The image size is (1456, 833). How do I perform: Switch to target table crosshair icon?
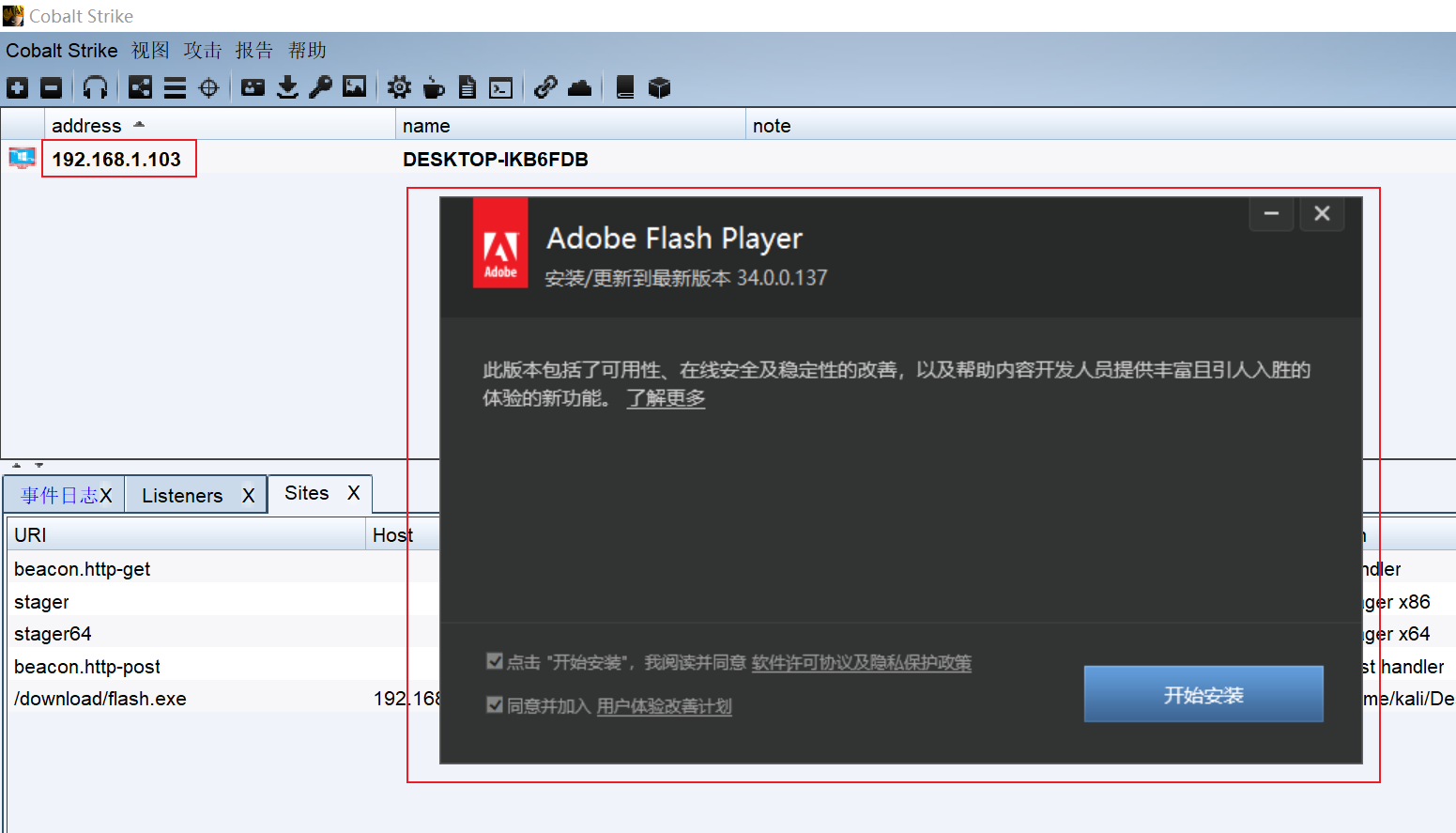(x=209, y=88)
